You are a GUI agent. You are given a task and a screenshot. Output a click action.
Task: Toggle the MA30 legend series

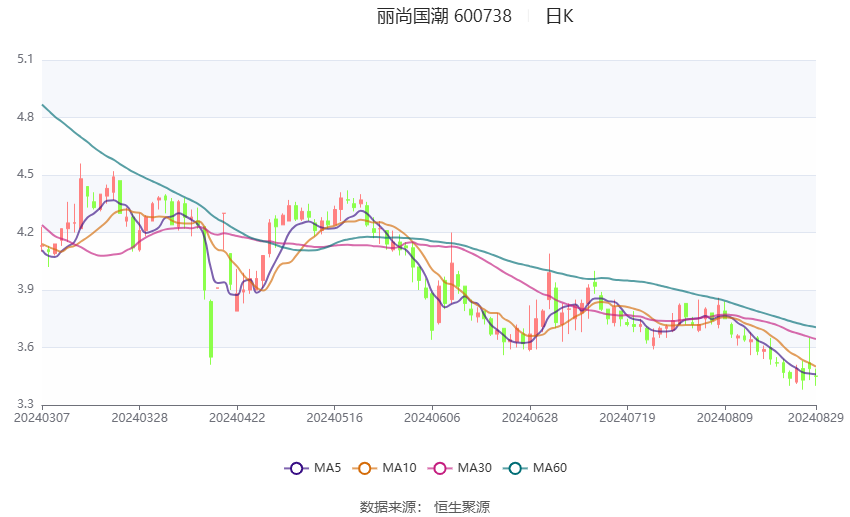[x=460, y=468]
